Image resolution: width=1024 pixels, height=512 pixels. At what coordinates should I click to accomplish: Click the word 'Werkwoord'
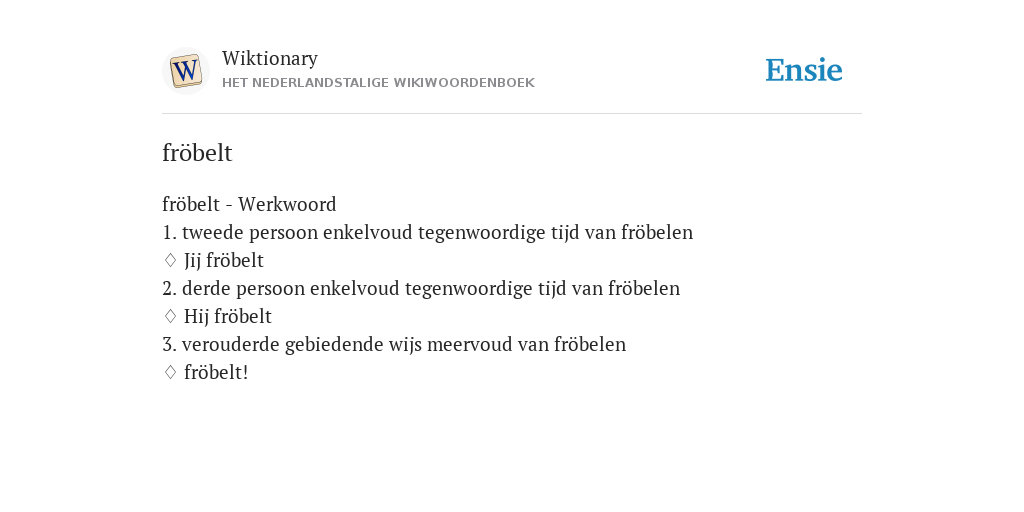[287, 204]
